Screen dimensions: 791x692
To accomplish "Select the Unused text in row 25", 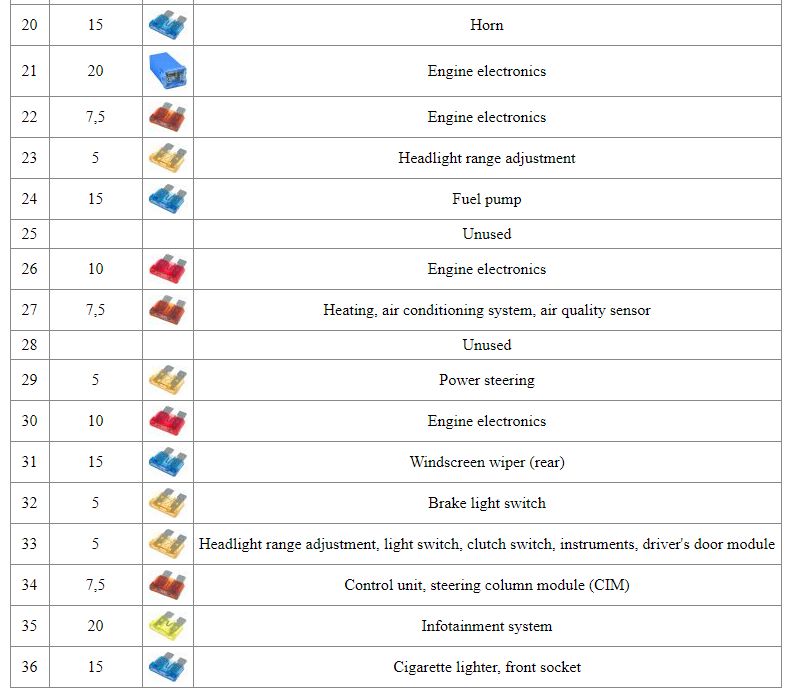I will [487, 234].
